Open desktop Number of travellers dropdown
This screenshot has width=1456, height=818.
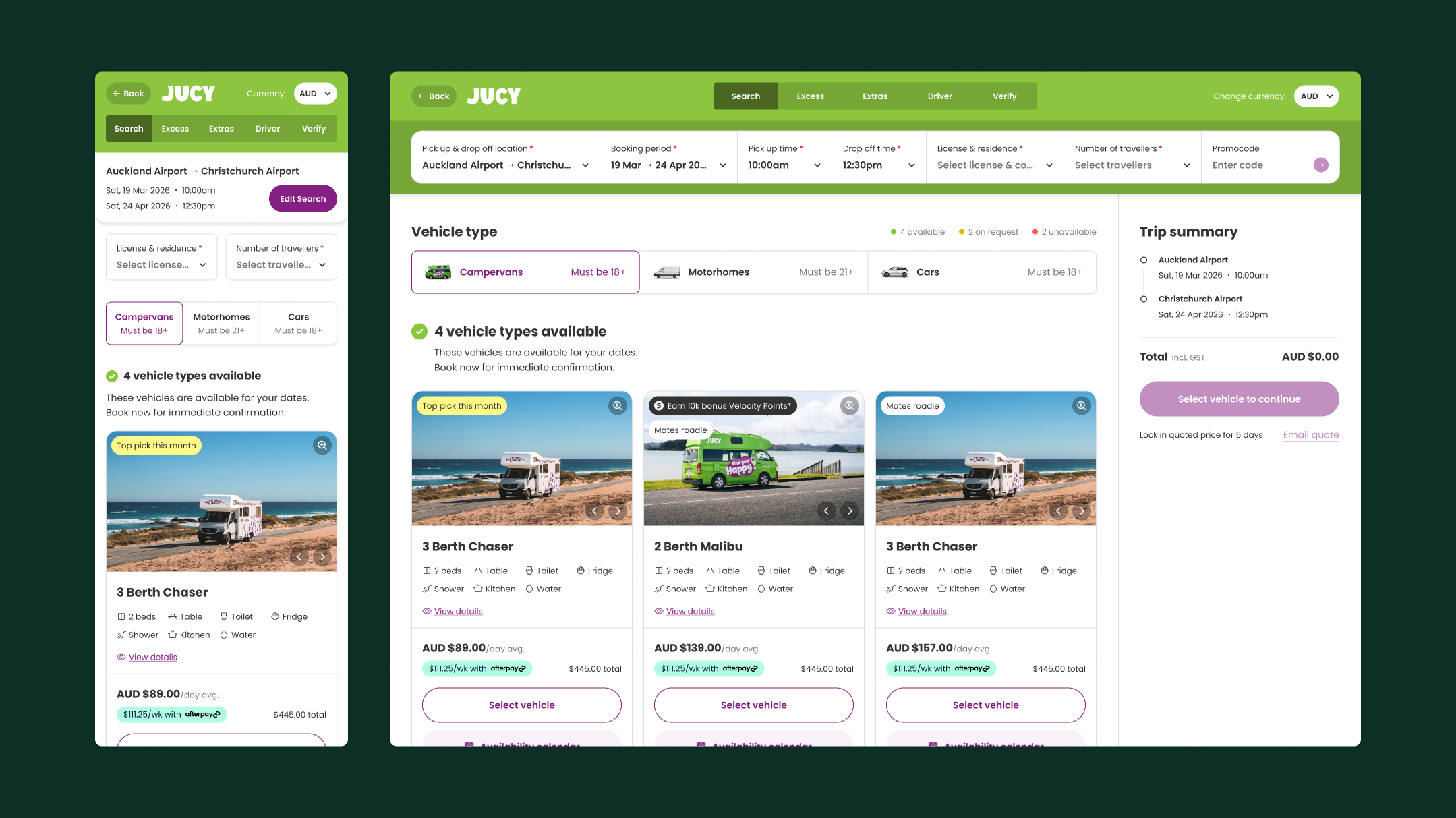click(x=1132, y=157)
